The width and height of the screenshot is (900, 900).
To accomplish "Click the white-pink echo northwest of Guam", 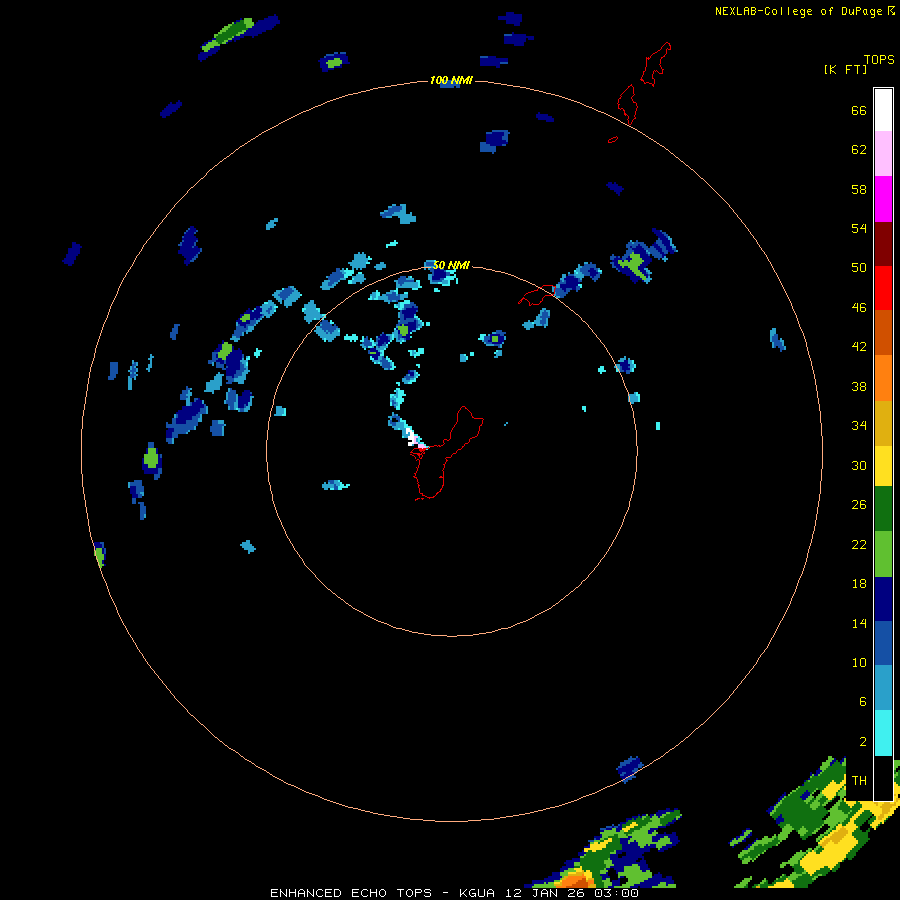I will (x=416, y=439).
